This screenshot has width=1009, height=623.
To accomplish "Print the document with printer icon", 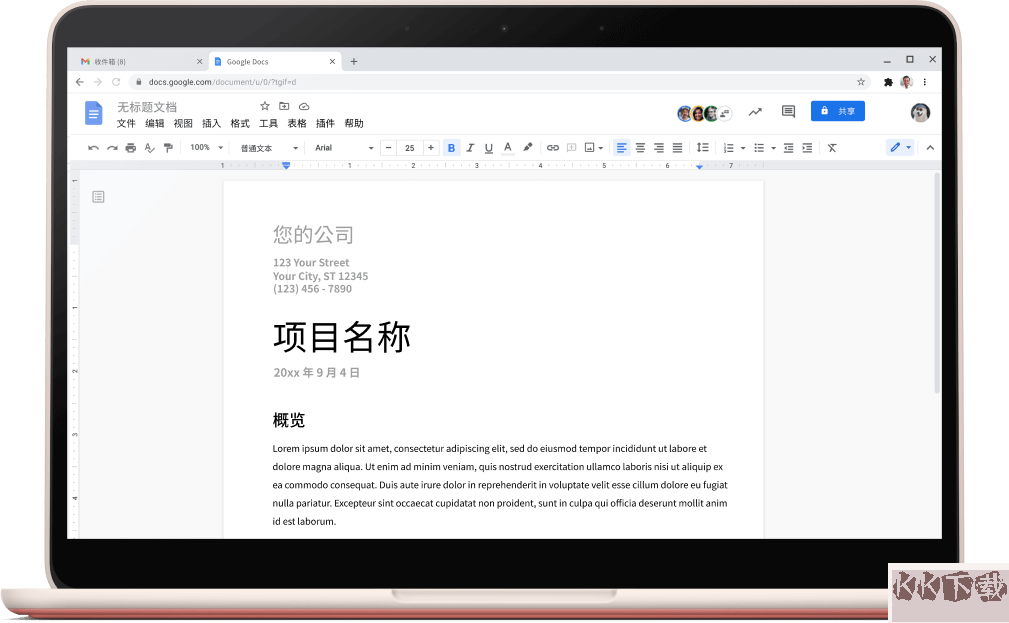I will tap(131, 148).
